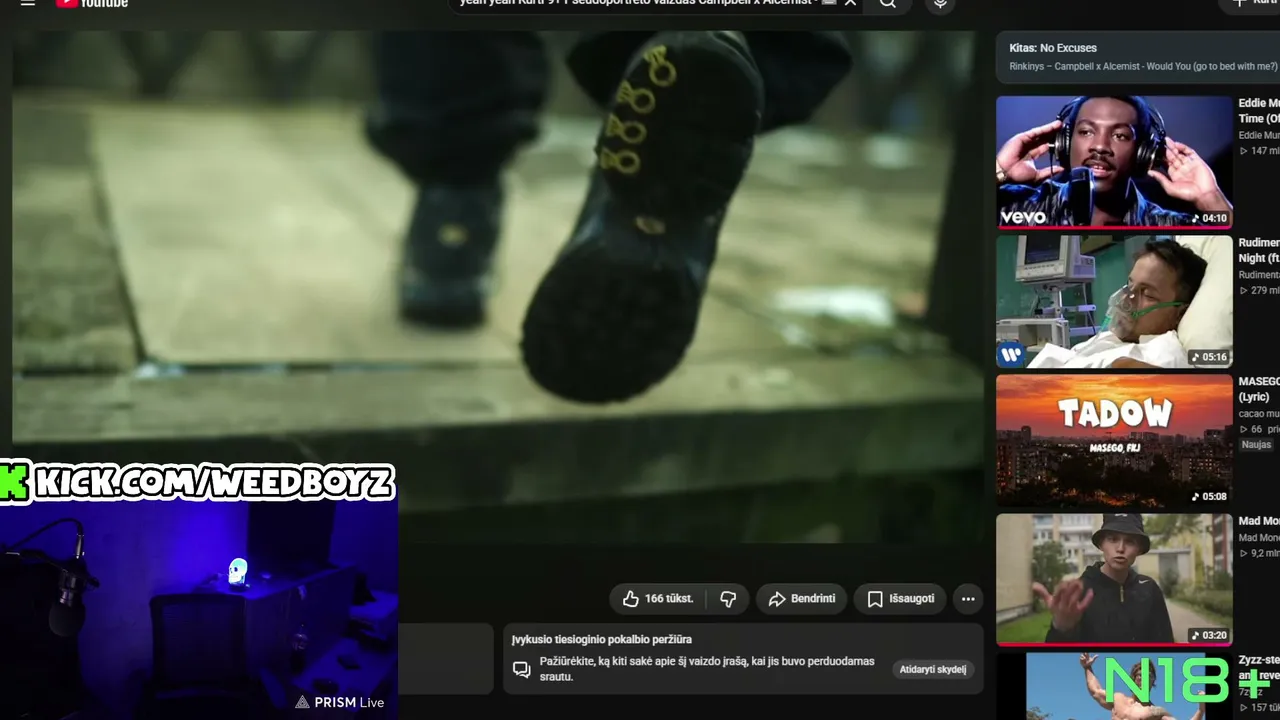Like the video showing 166 tūkst.
This screenshot has width=1280, height=720.
coord(658,599)
